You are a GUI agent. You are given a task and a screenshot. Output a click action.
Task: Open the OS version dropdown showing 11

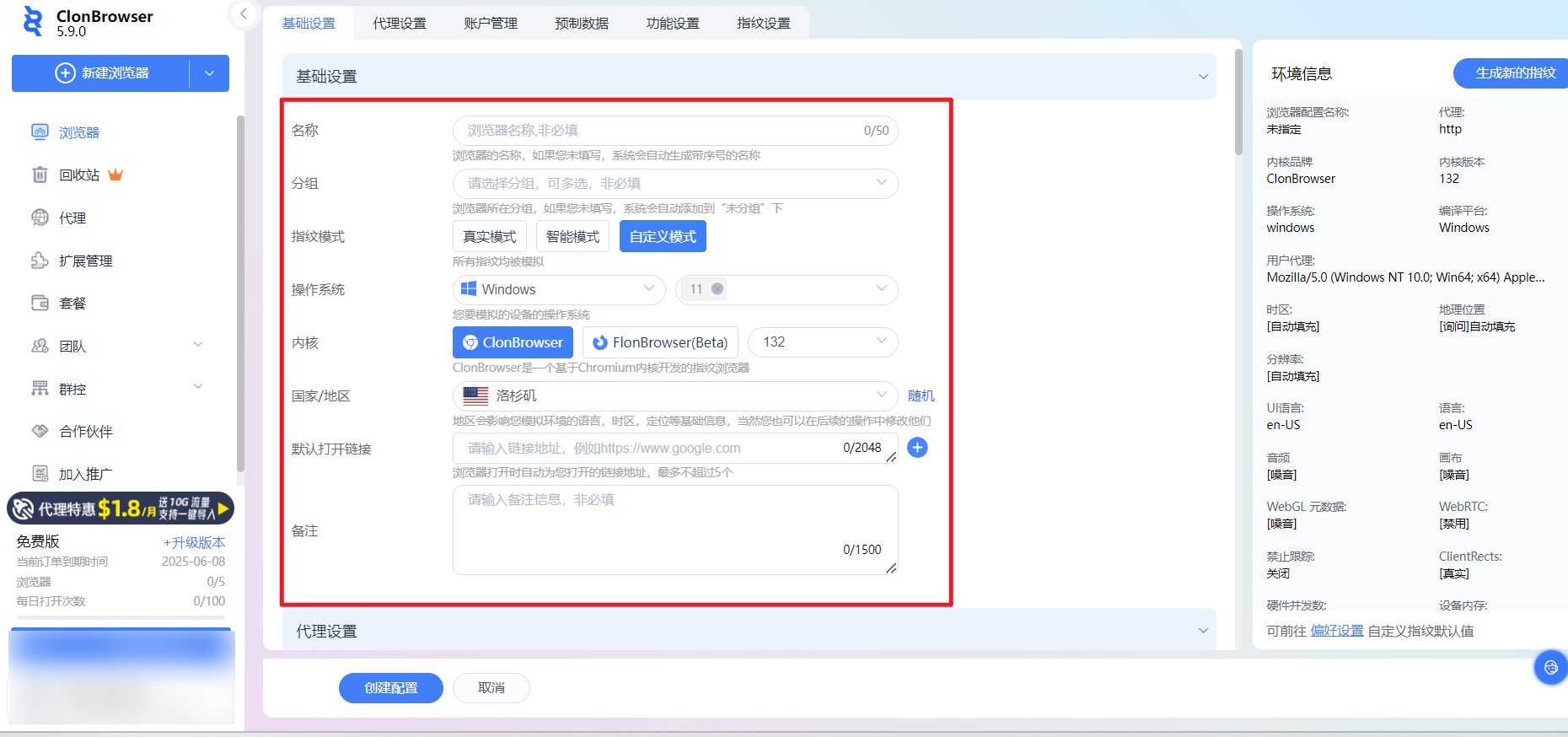point(787,289)
